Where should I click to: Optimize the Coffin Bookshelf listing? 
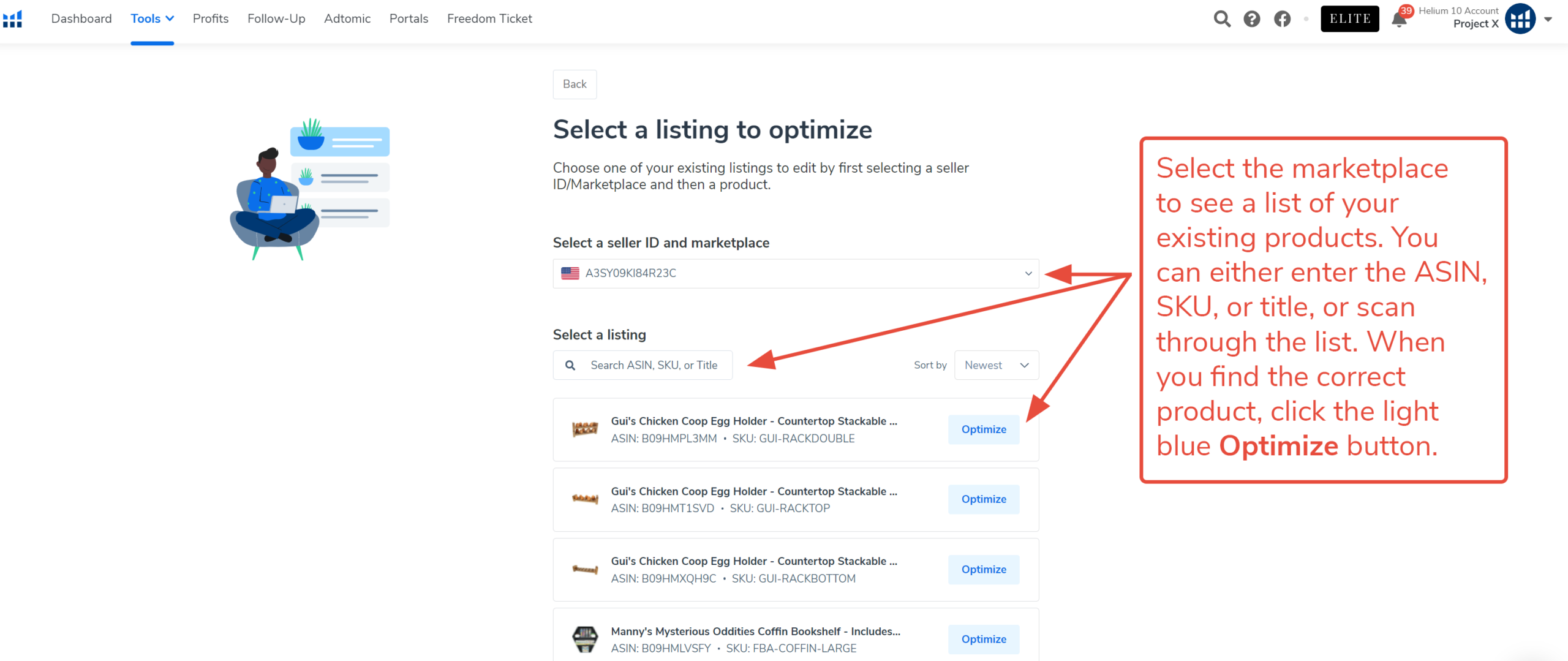pyautogui.click(x=983, y=639)
